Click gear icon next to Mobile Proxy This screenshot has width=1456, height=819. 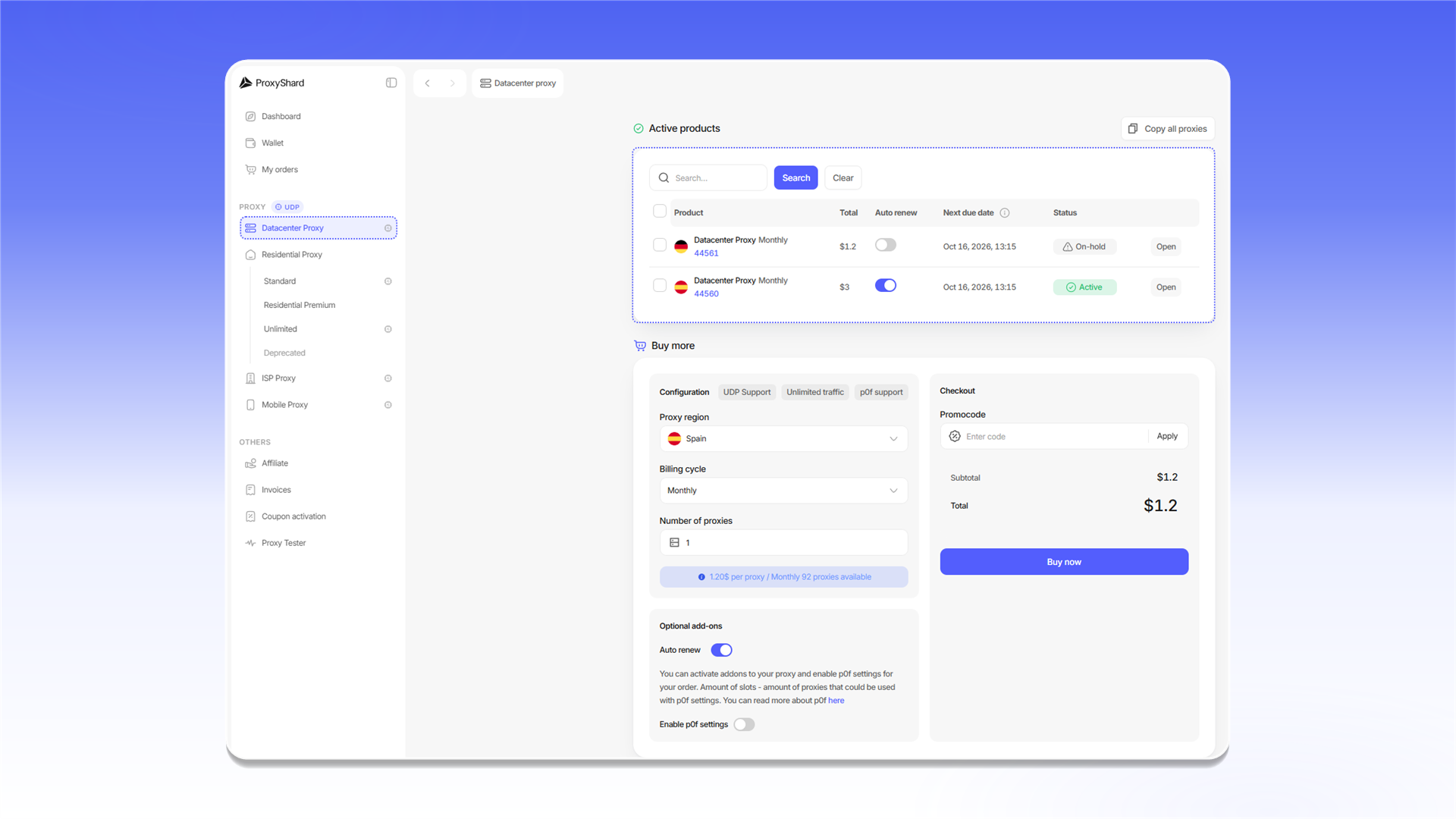coord(388,405)
